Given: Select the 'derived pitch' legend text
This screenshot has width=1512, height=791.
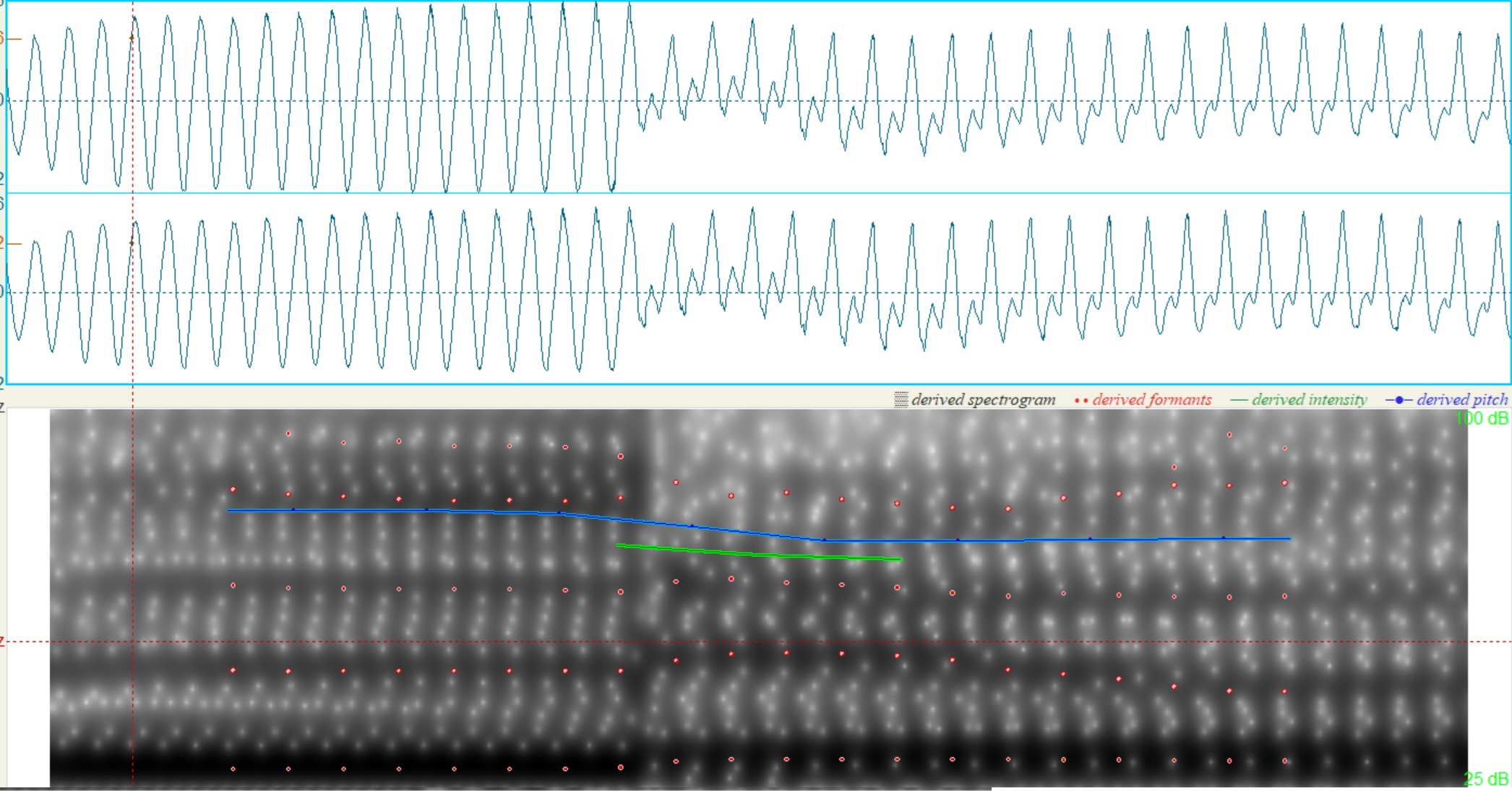Looking at the screenshot, I should coord(1462,399).
